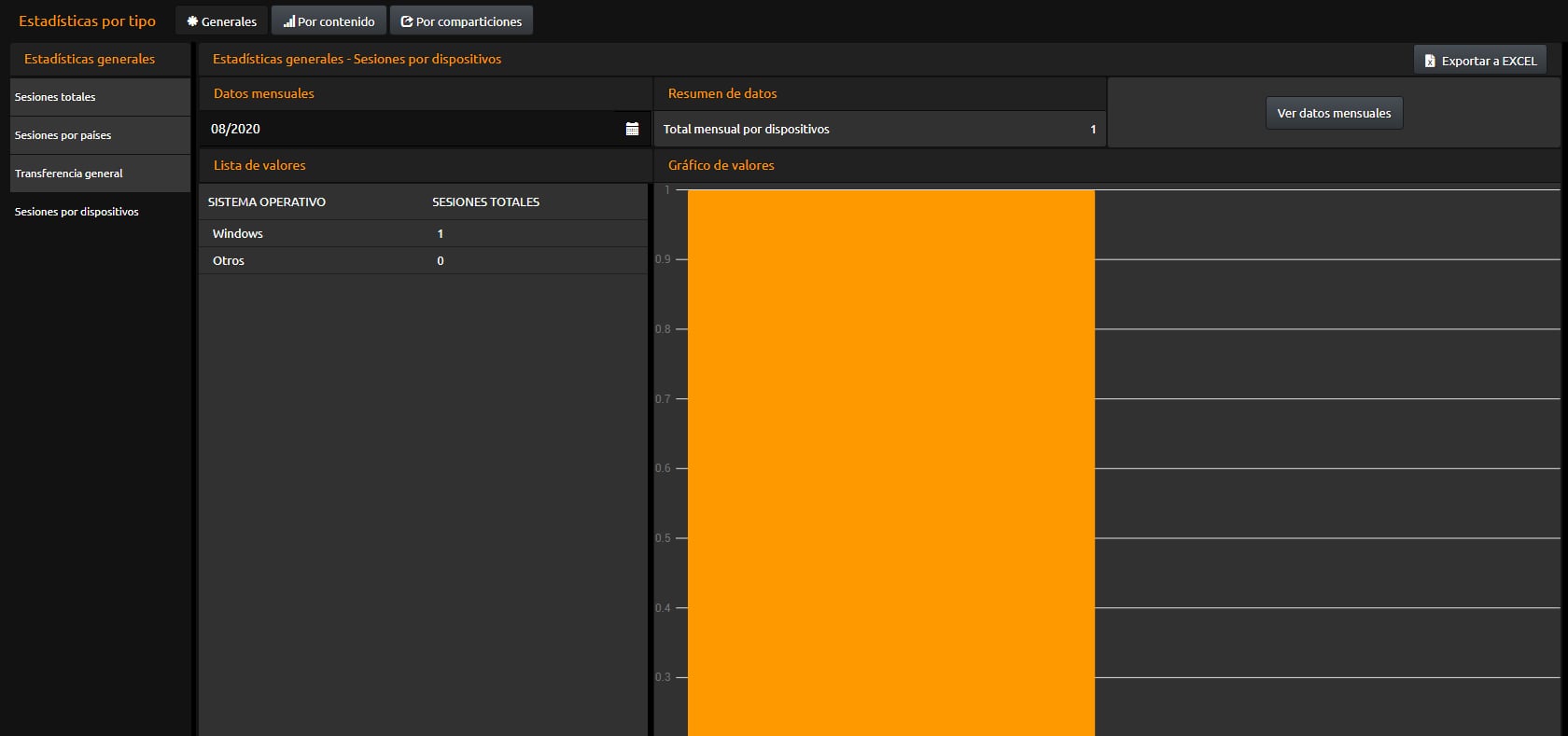Click the orange bar in the chart

(891, 463)
